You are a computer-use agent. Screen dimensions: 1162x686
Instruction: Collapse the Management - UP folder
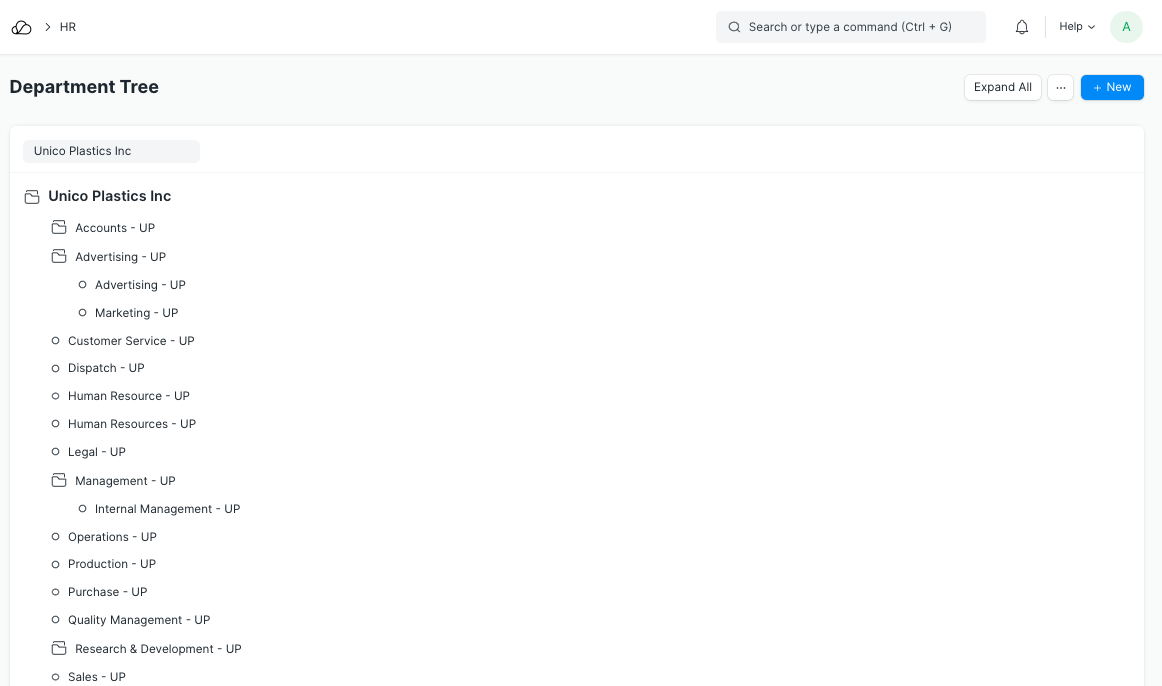(x=59, y=481)
